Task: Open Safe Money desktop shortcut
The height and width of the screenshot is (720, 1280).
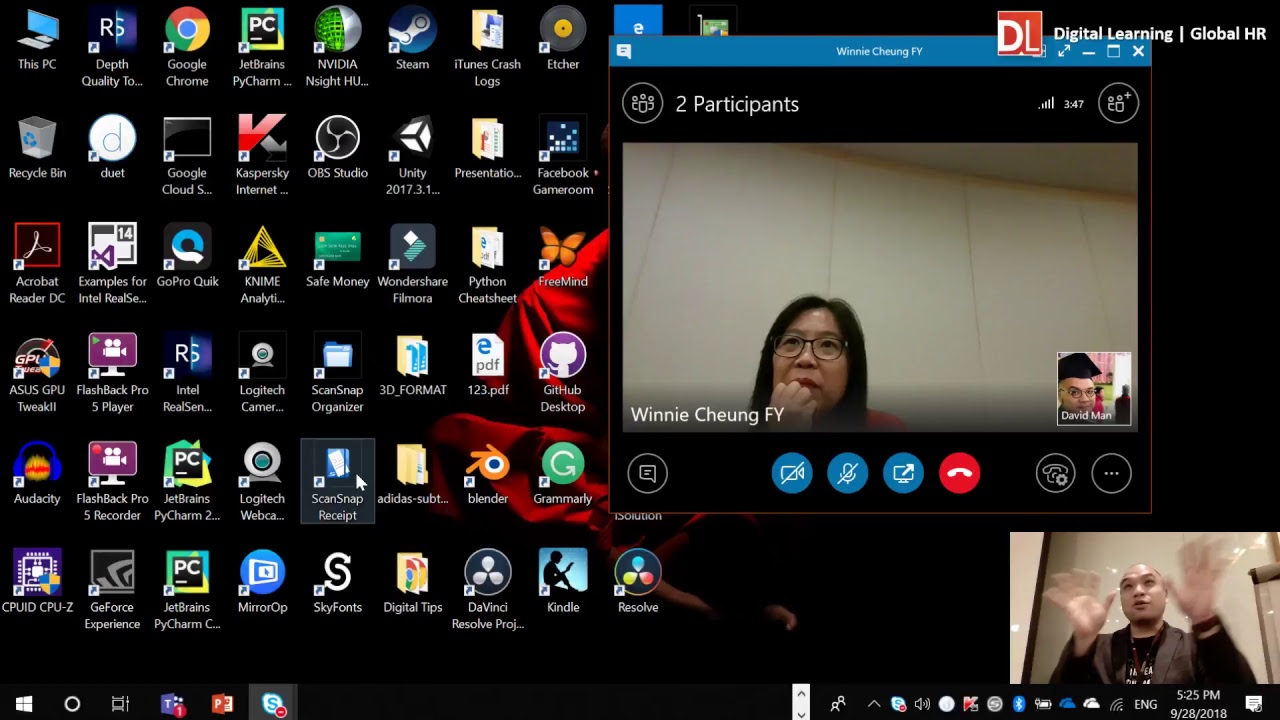Action: click(x=337, y=257)
